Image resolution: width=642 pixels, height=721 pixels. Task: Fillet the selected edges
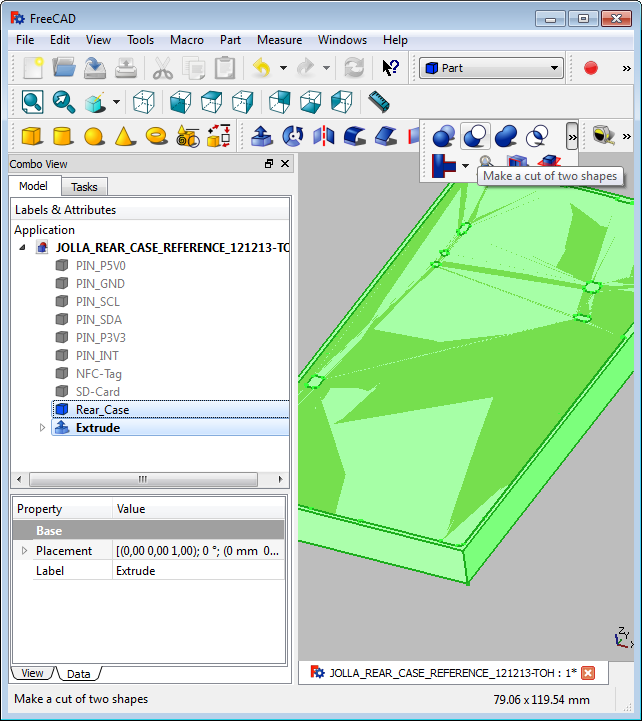355,136
